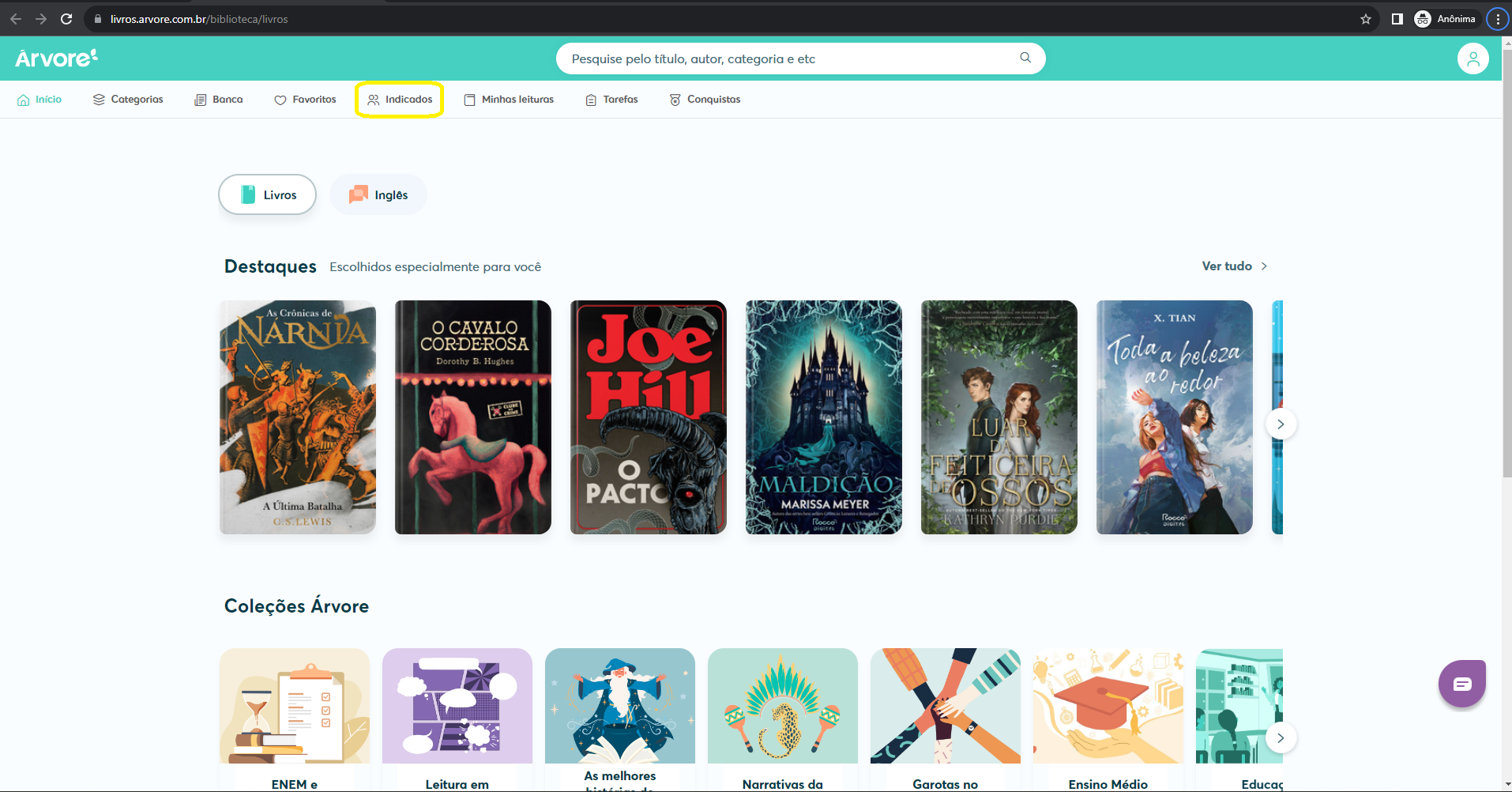Open Favoritos page

pos(305,100)
